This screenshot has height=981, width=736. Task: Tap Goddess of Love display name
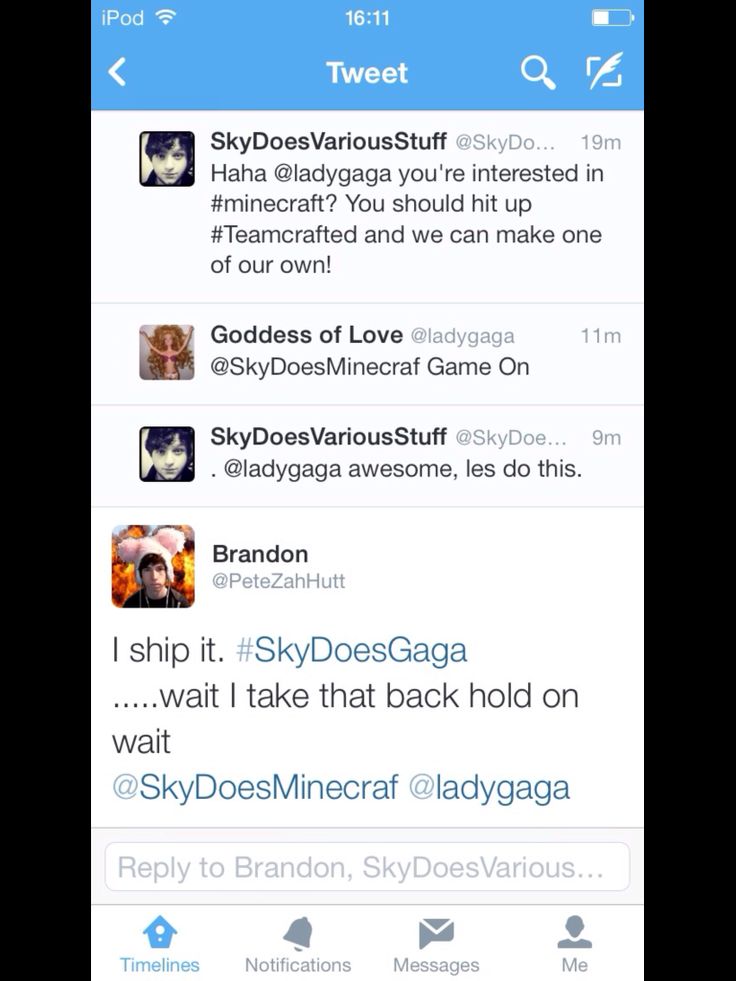point(307,335)
